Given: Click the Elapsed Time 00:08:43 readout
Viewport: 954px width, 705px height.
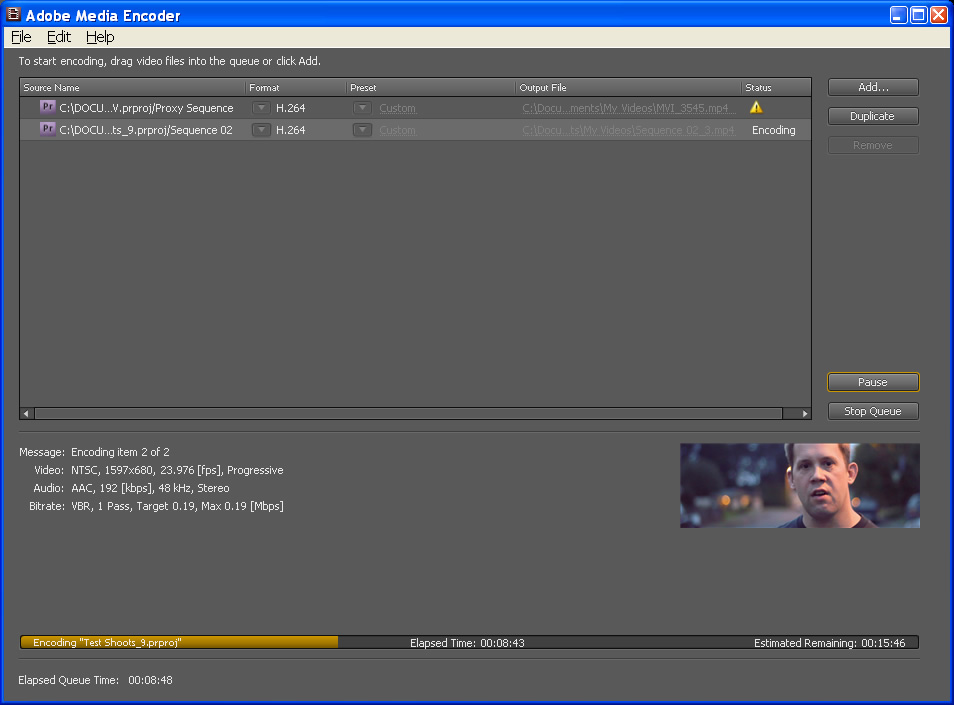Looking at the screenshot, I should coord(467,643).
